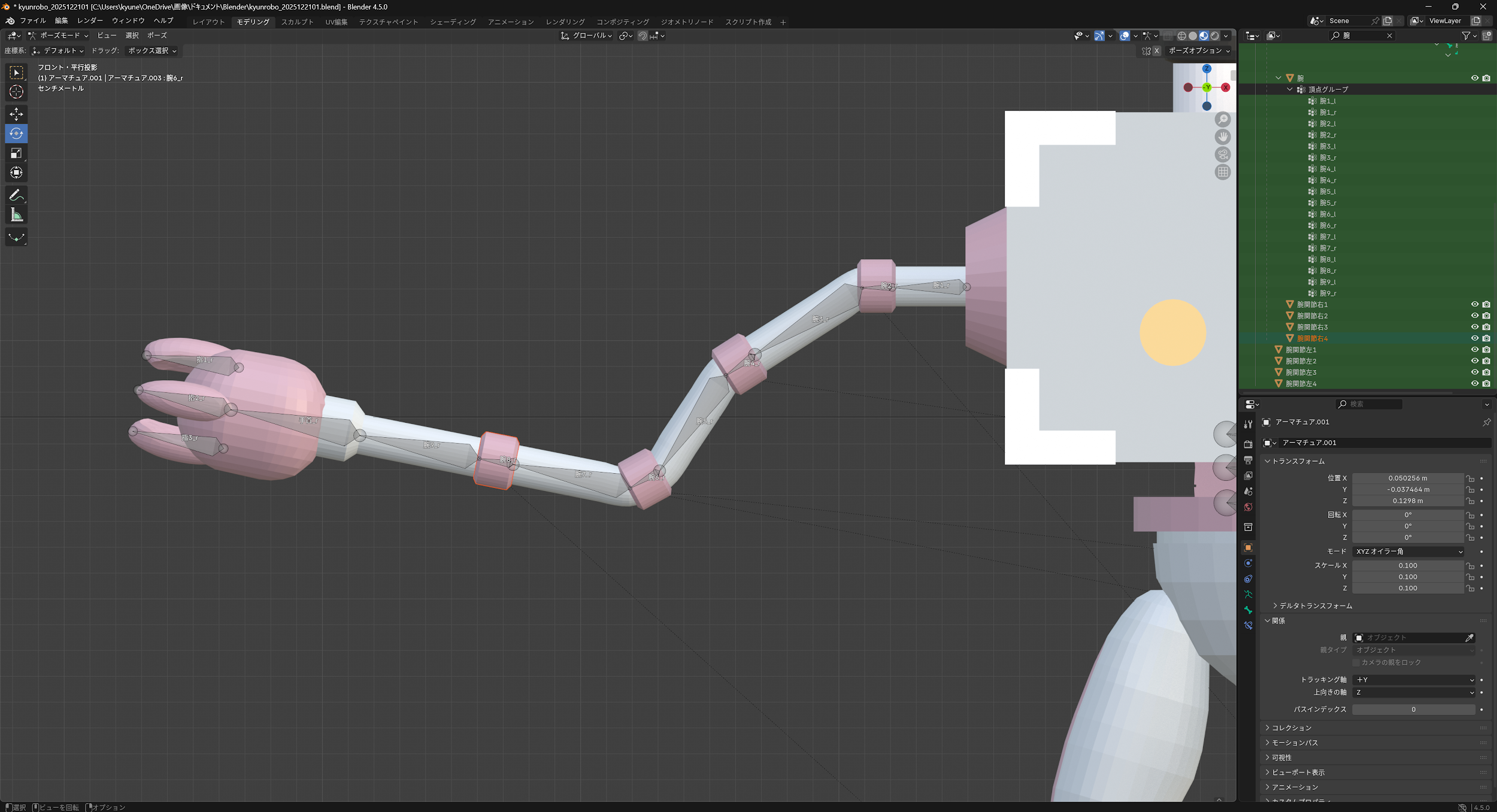Activate the Annotate pencil tool
The width and height of the screenshot is (1497, 812).
(x=16, y=195)
